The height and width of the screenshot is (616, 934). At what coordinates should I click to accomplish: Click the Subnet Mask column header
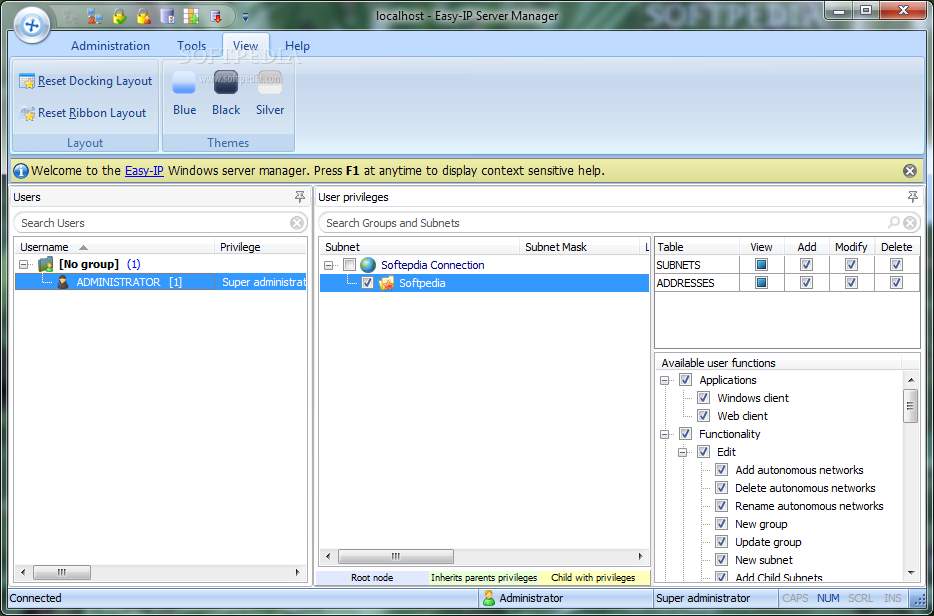579,247
